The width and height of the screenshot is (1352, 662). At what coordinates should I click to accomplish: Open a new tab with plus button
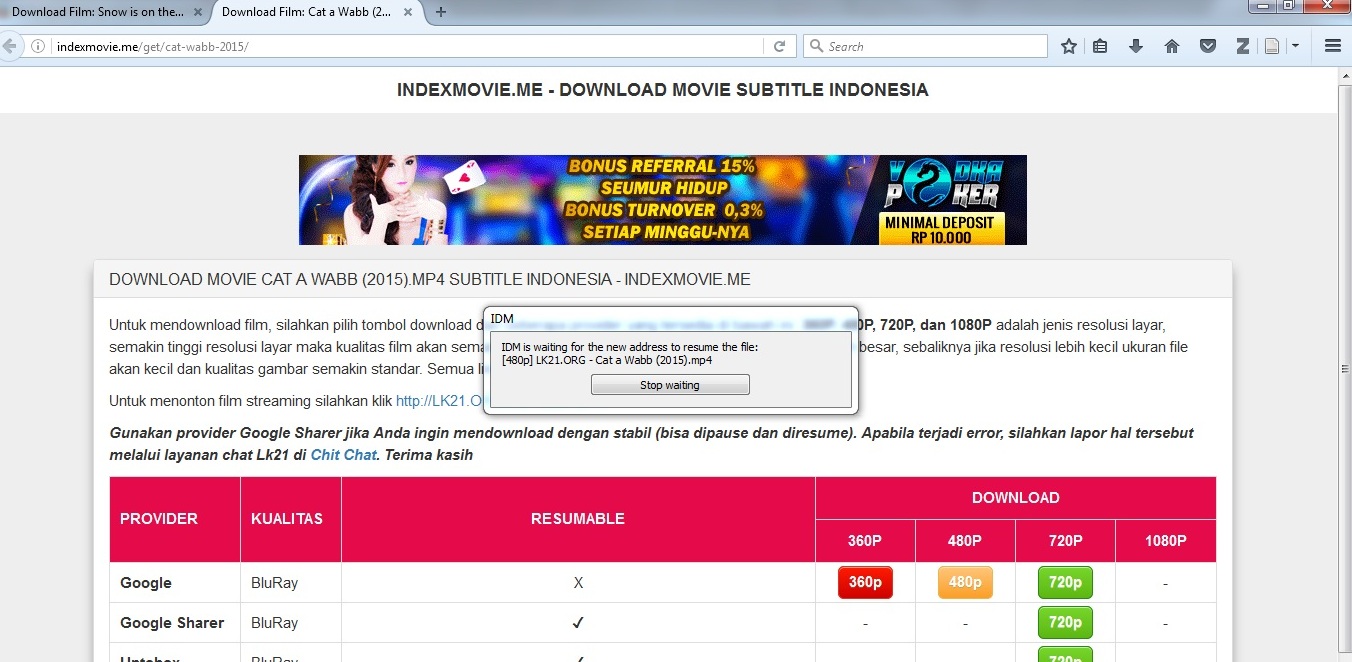[441, 12]
